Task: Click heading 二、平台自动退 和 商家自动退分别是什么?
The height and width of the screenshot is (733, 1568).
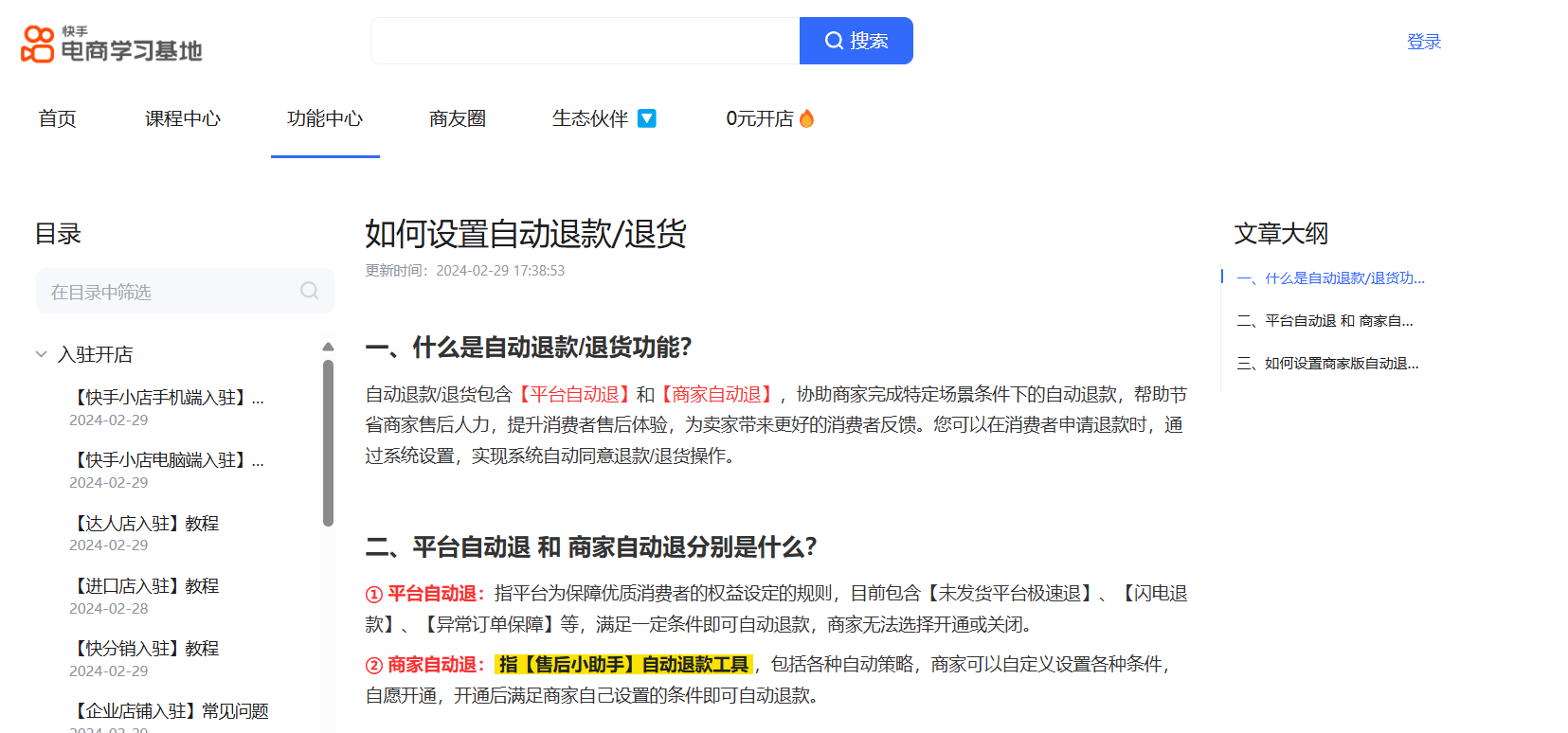Action: [x=591, y=546]
